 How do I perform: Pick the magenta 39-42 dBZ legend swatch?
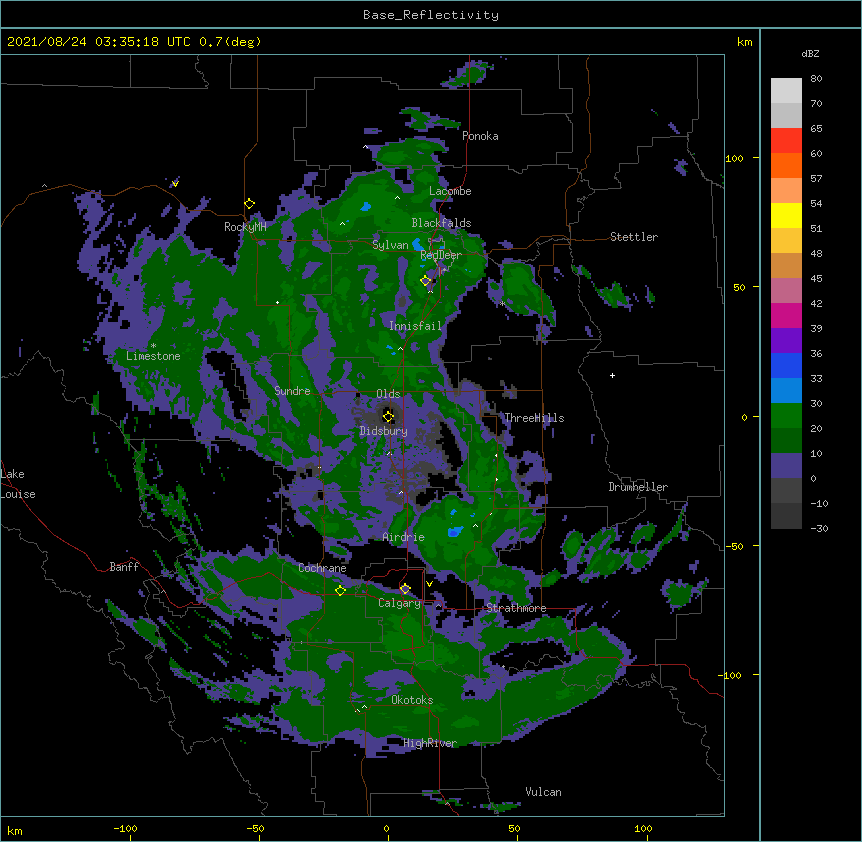tap(786, 315)
